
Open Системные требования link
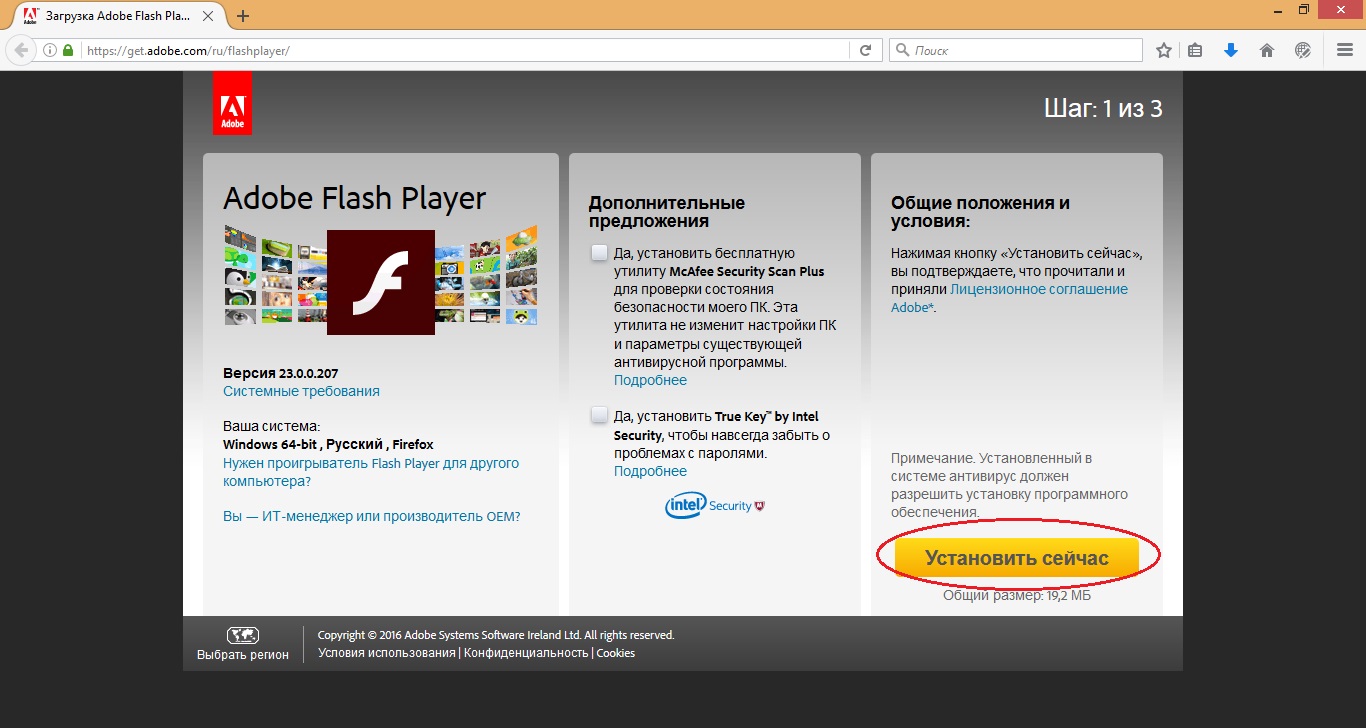click(x=301, y=391)
